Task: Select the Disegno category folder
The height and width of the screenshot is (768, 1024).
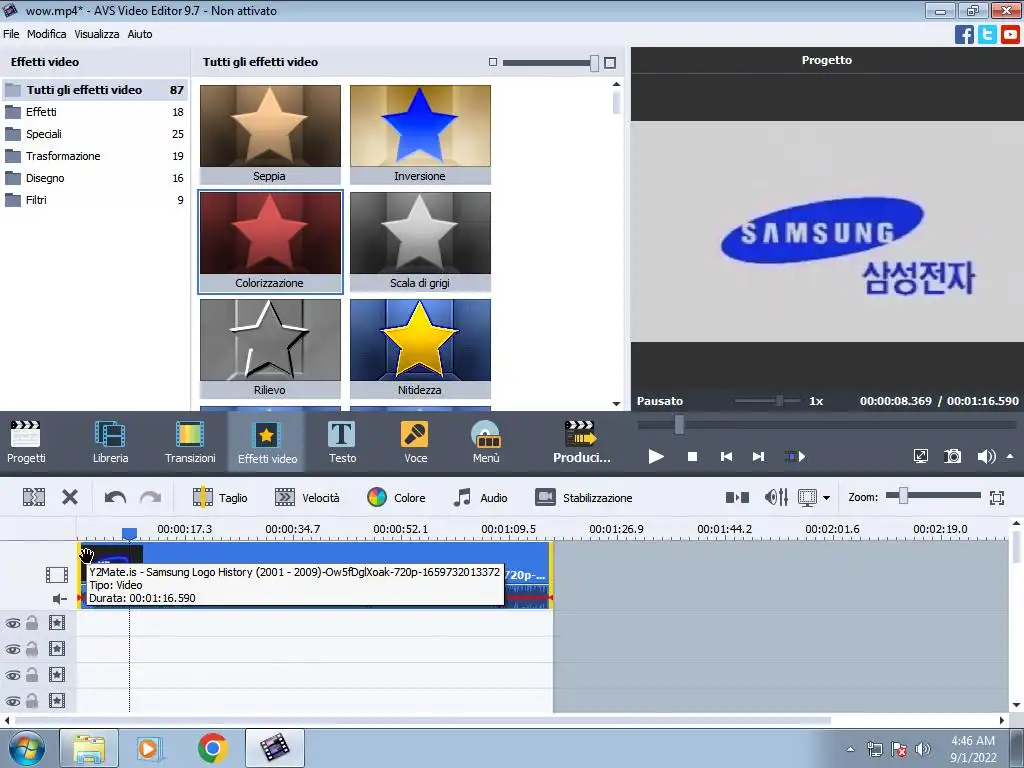Action: pyautogui.click(x=95, y=178)
